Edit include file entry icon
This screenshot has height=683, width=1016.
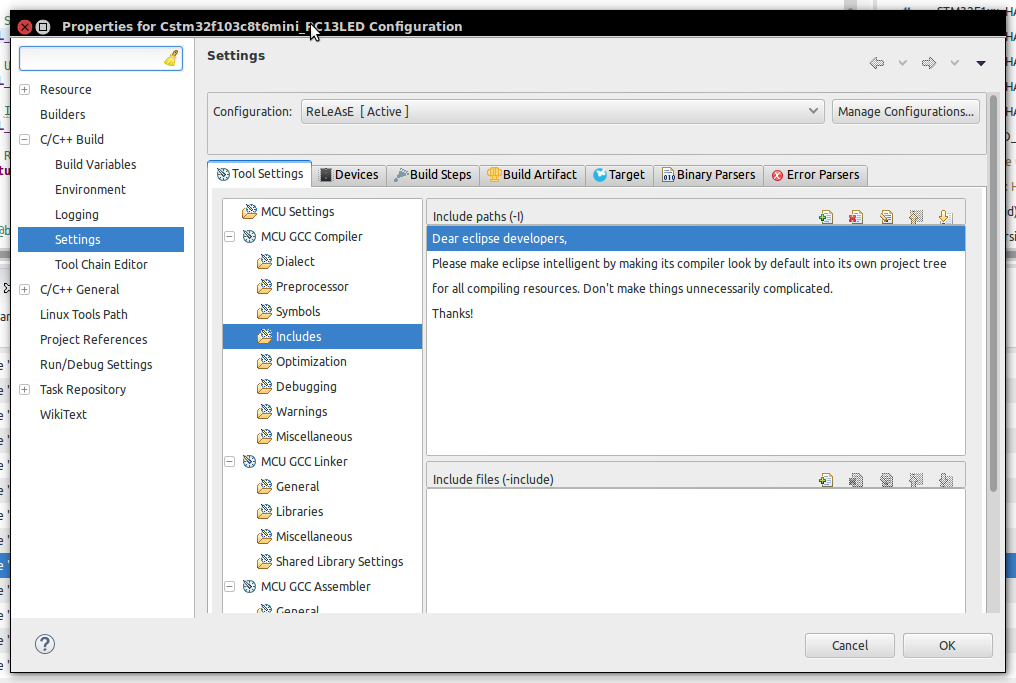(x=886, y=480)
